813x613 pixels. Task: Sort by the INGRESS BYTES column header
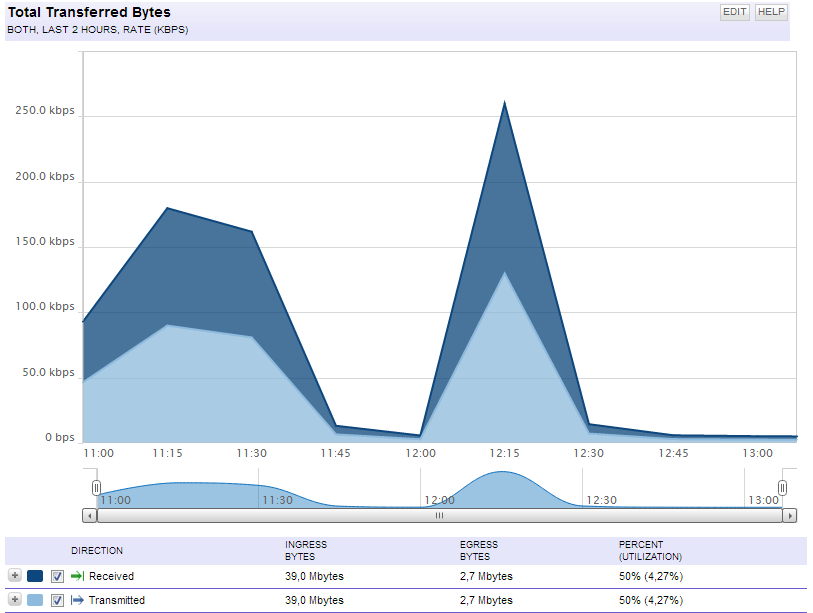[x=306, y=551]
